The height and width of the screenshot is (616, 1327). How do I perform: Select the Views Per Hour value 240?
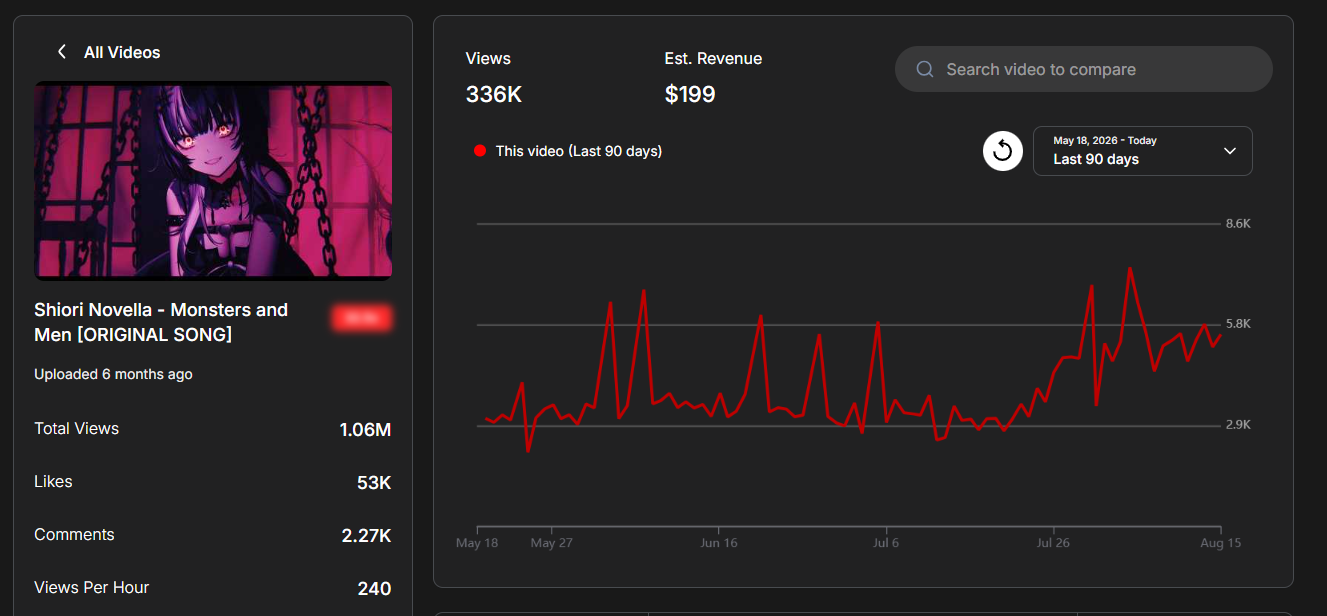374,589
